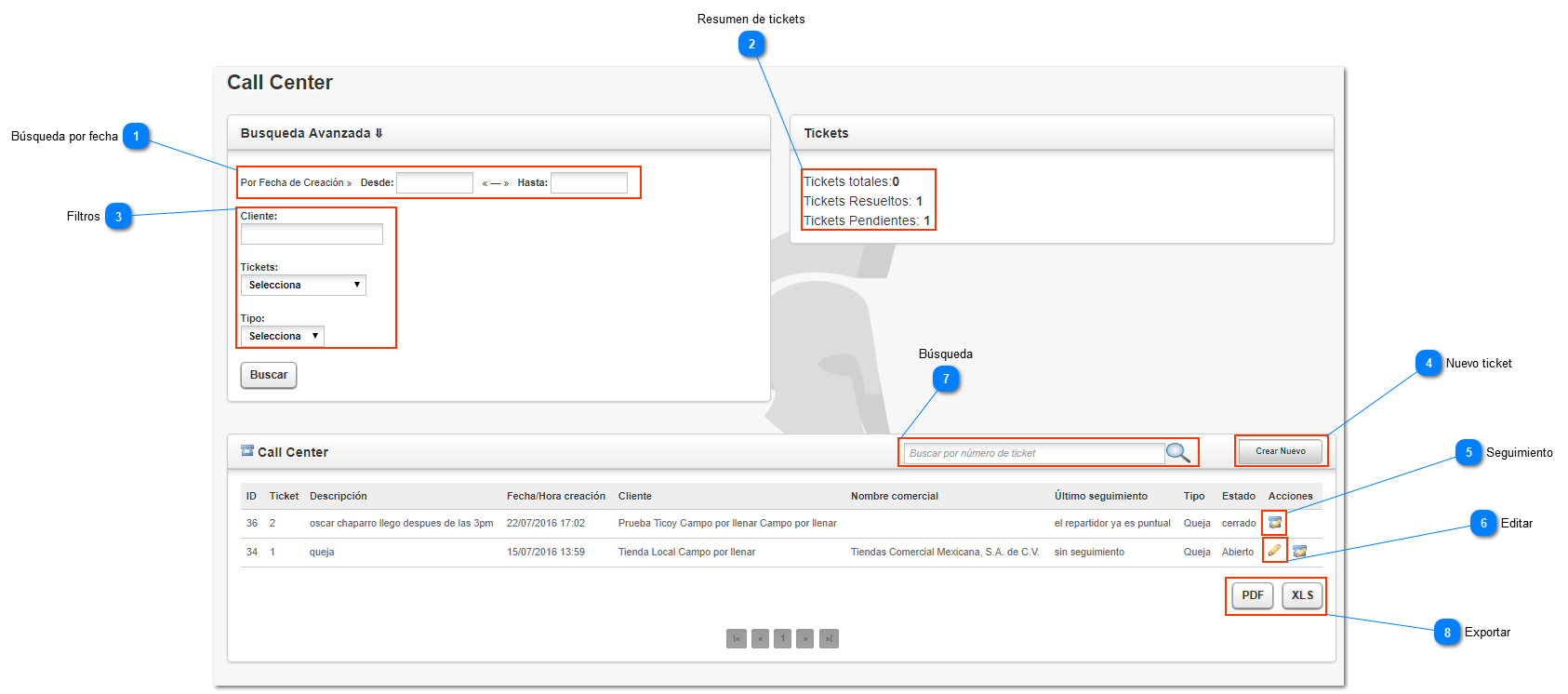
Task: Focus the Desde date field
Action: pos(435,182)
